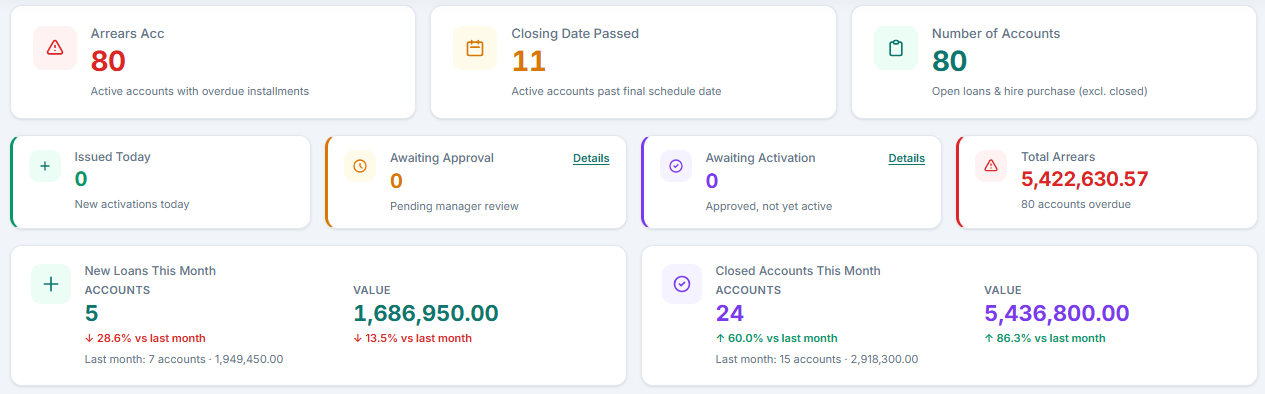
Task: Click the Awaiting Activation checkmark icon
Action: (675, 166)
